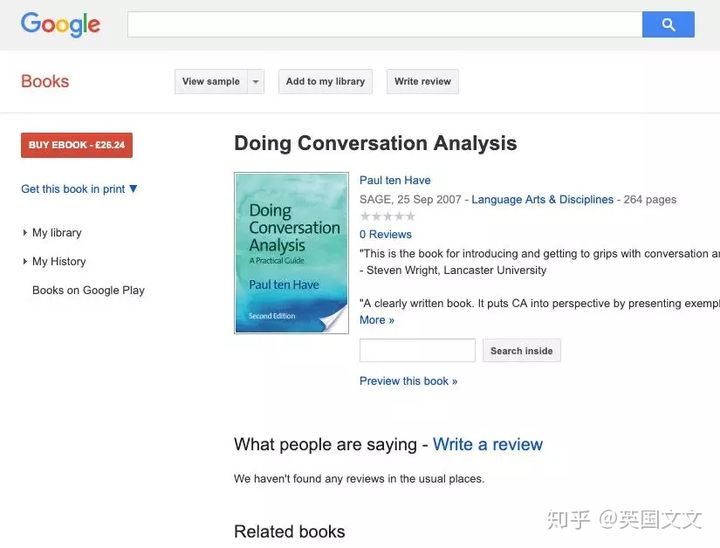720x548 pixels.
Task: Open the View sample dropdown arrow
Action: pyautogui.click(x=256, y=81)
